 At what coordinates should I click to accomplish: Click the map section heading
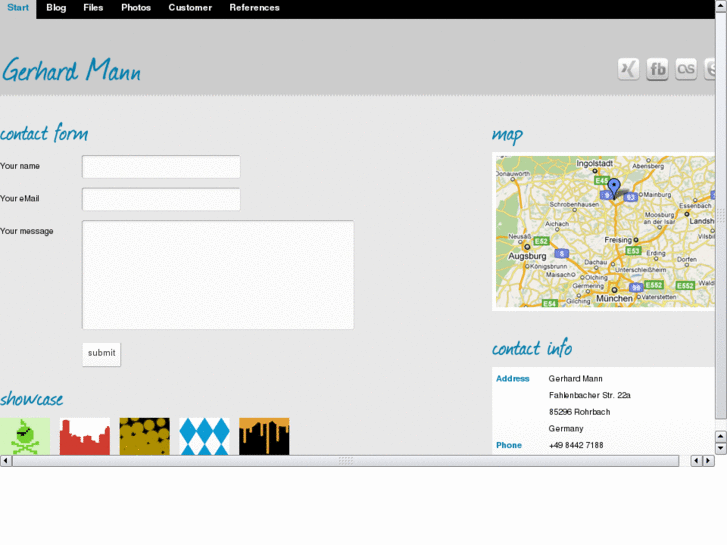pyautogui.click(x=507, y=135)
